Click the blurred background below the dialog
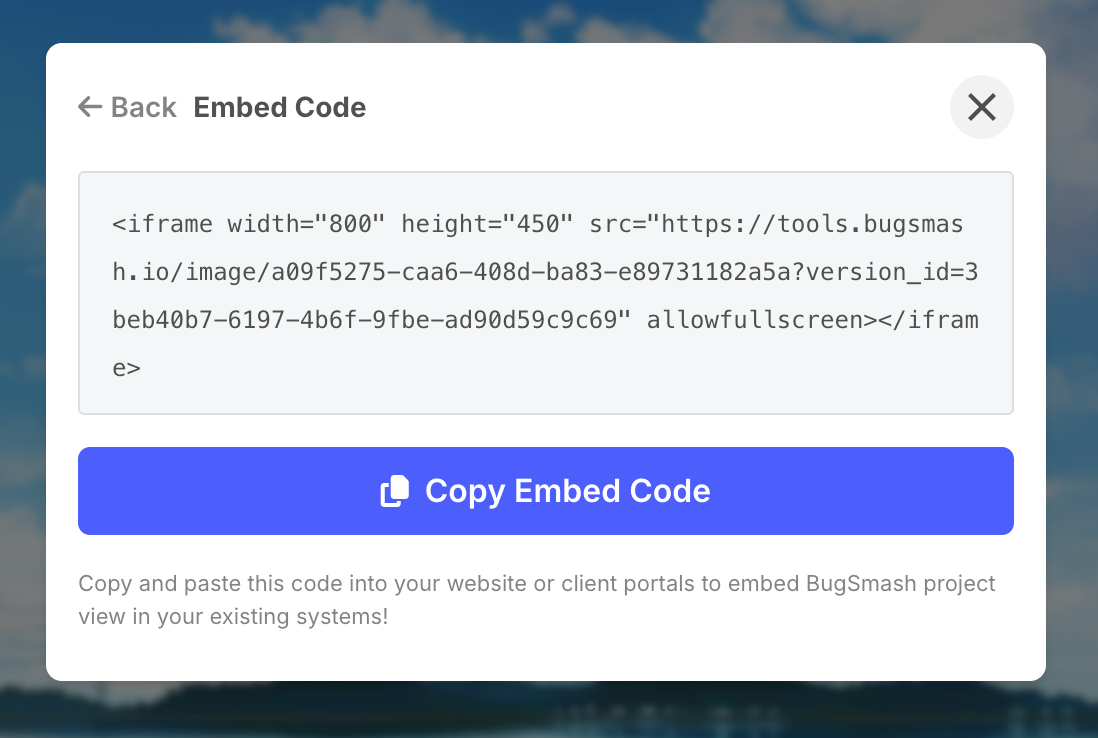 point(548,712)
